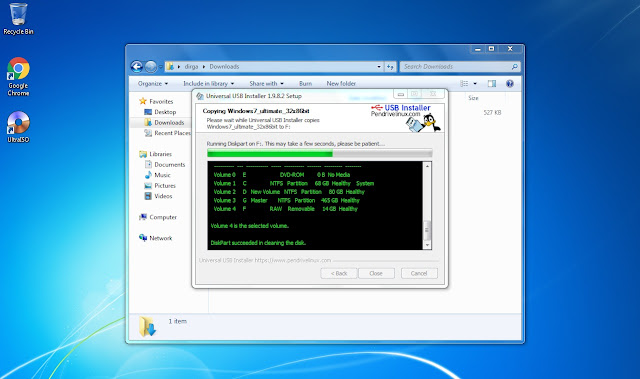The width and height of the screenshot is (640, 379).
Task: Click the 'Volume 1' C NTFS row
Action: tap(293, 184)
